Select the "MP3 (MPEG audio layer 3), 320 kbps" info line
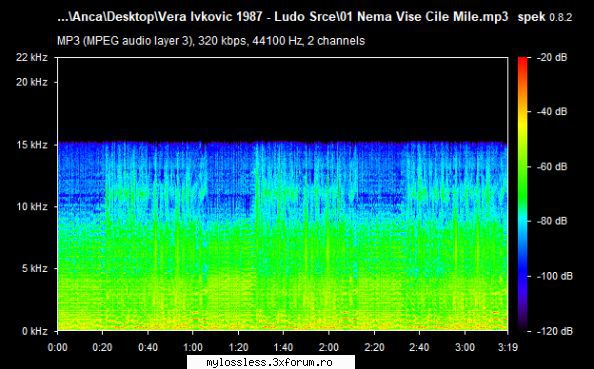 (211, 41)
